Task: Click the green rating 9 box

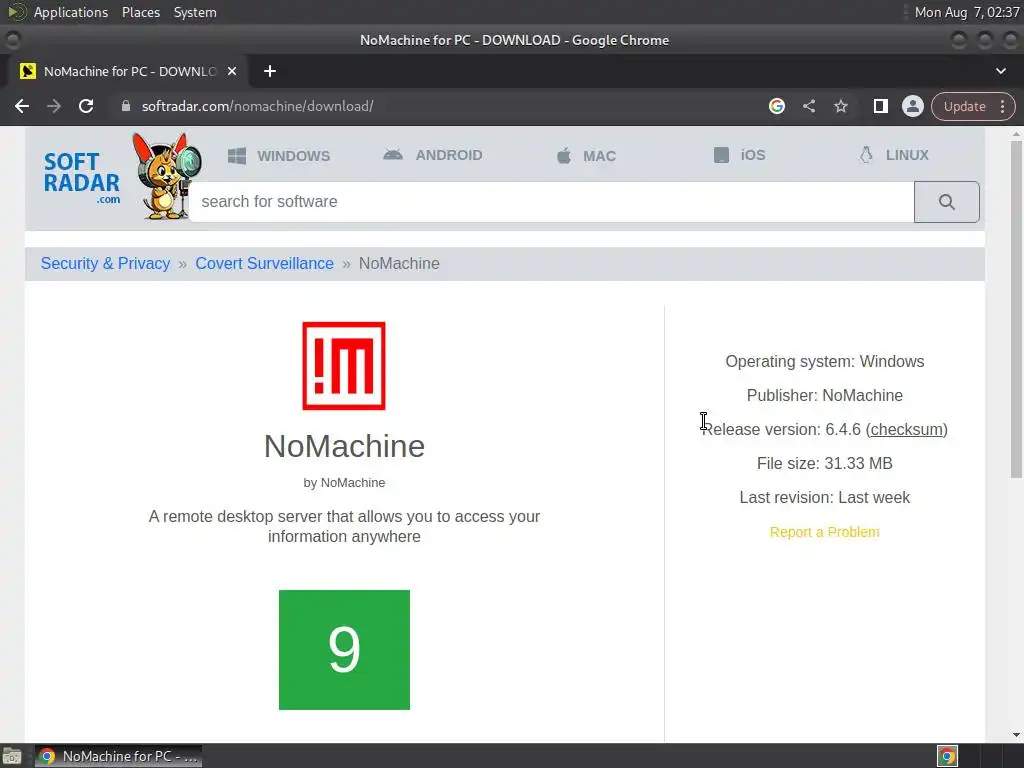Action: tap(344, 650)
